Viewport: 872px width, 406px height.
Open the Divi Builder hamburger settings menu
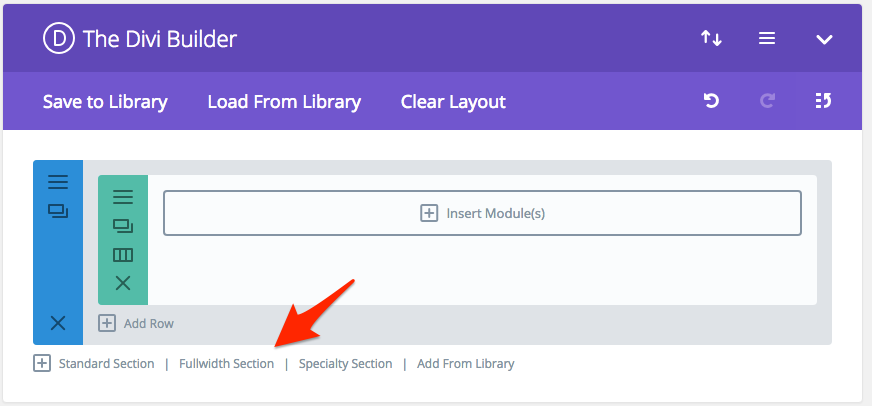coord(767,38)
